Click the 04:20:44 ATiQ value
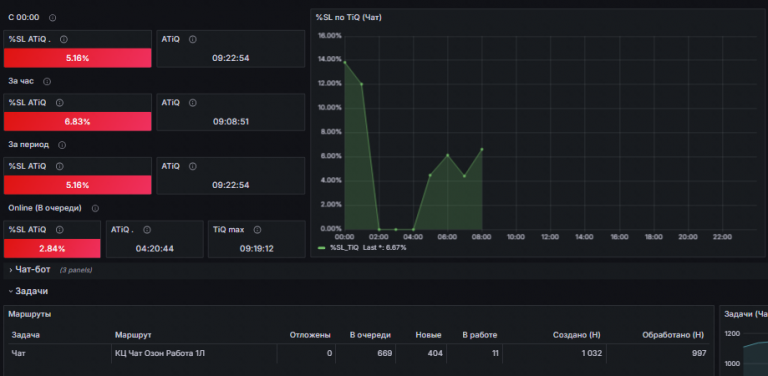The image size is (768, 376). click(x=155, y=249)
